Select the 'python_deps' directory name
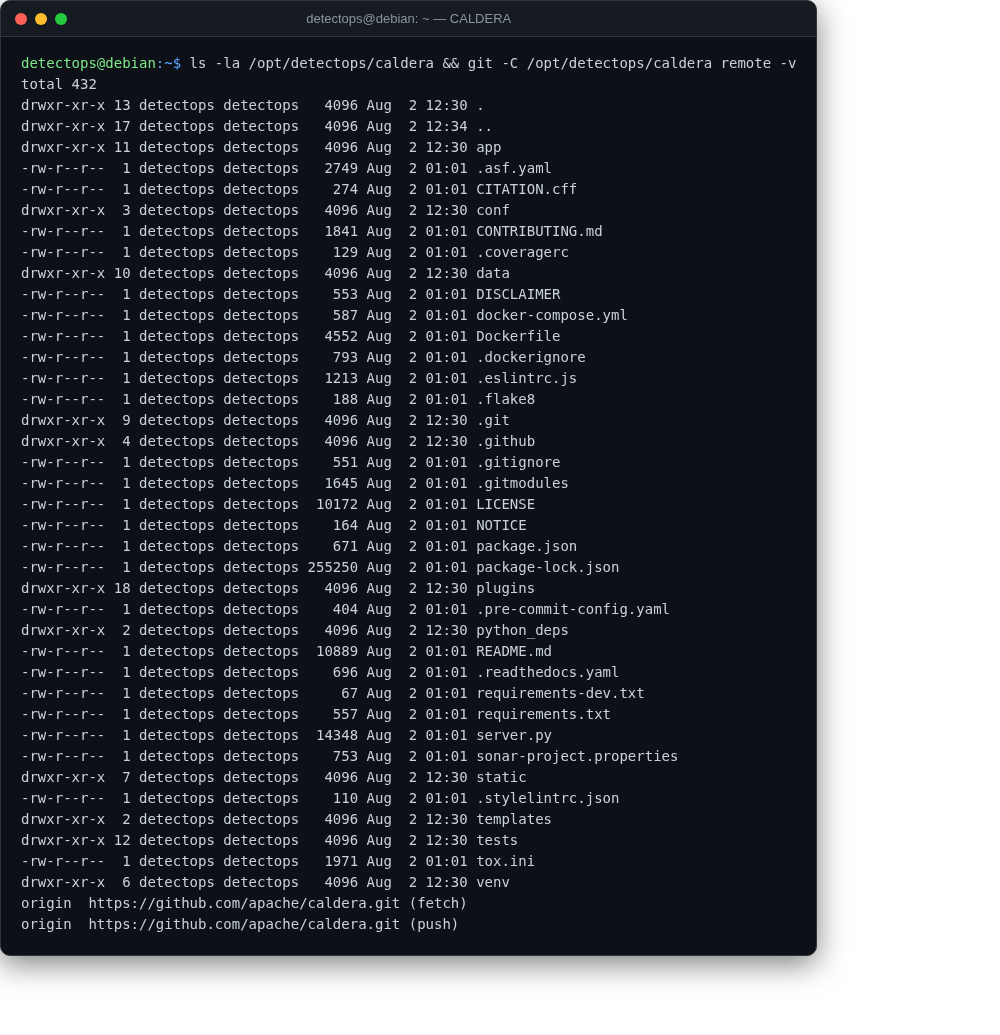Screen dimensions: 1000x1035 pos(522,630)
